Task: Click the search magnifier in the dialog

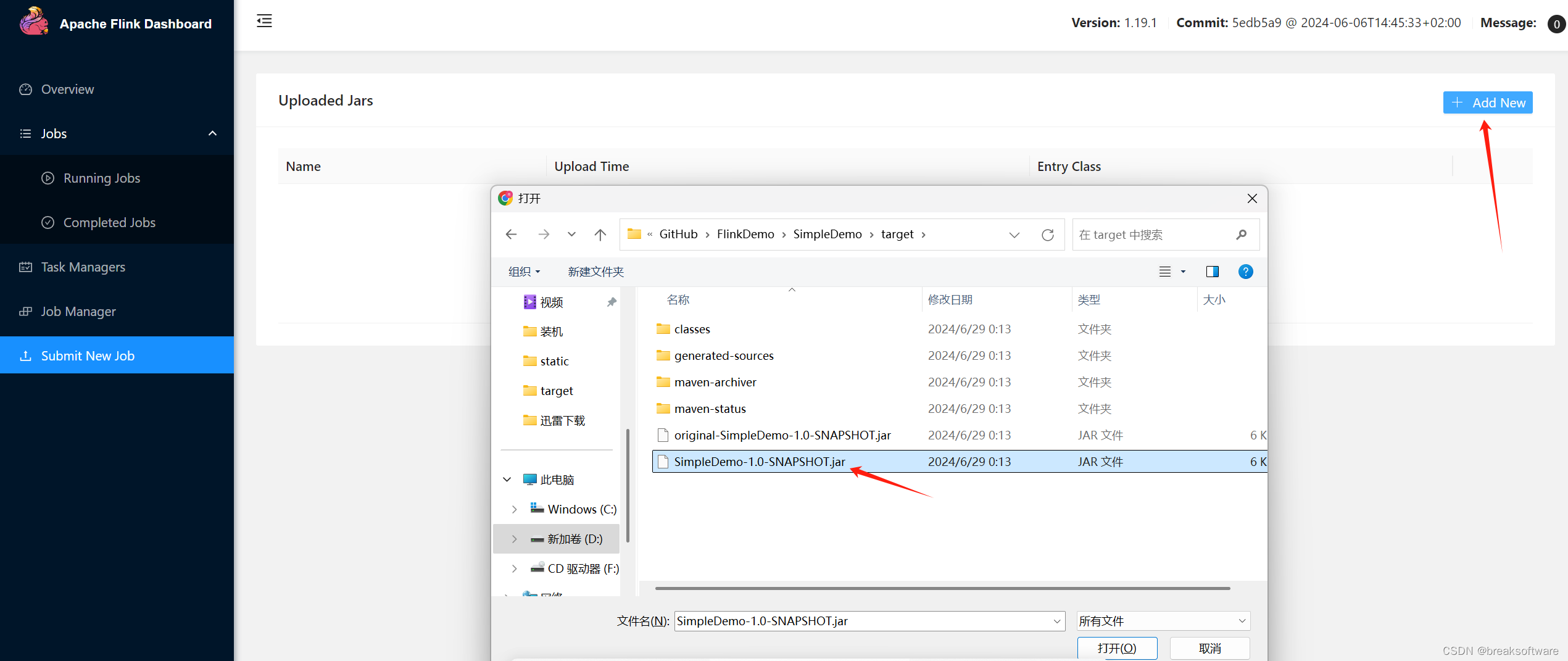Action: click(x=1242, y=235)
